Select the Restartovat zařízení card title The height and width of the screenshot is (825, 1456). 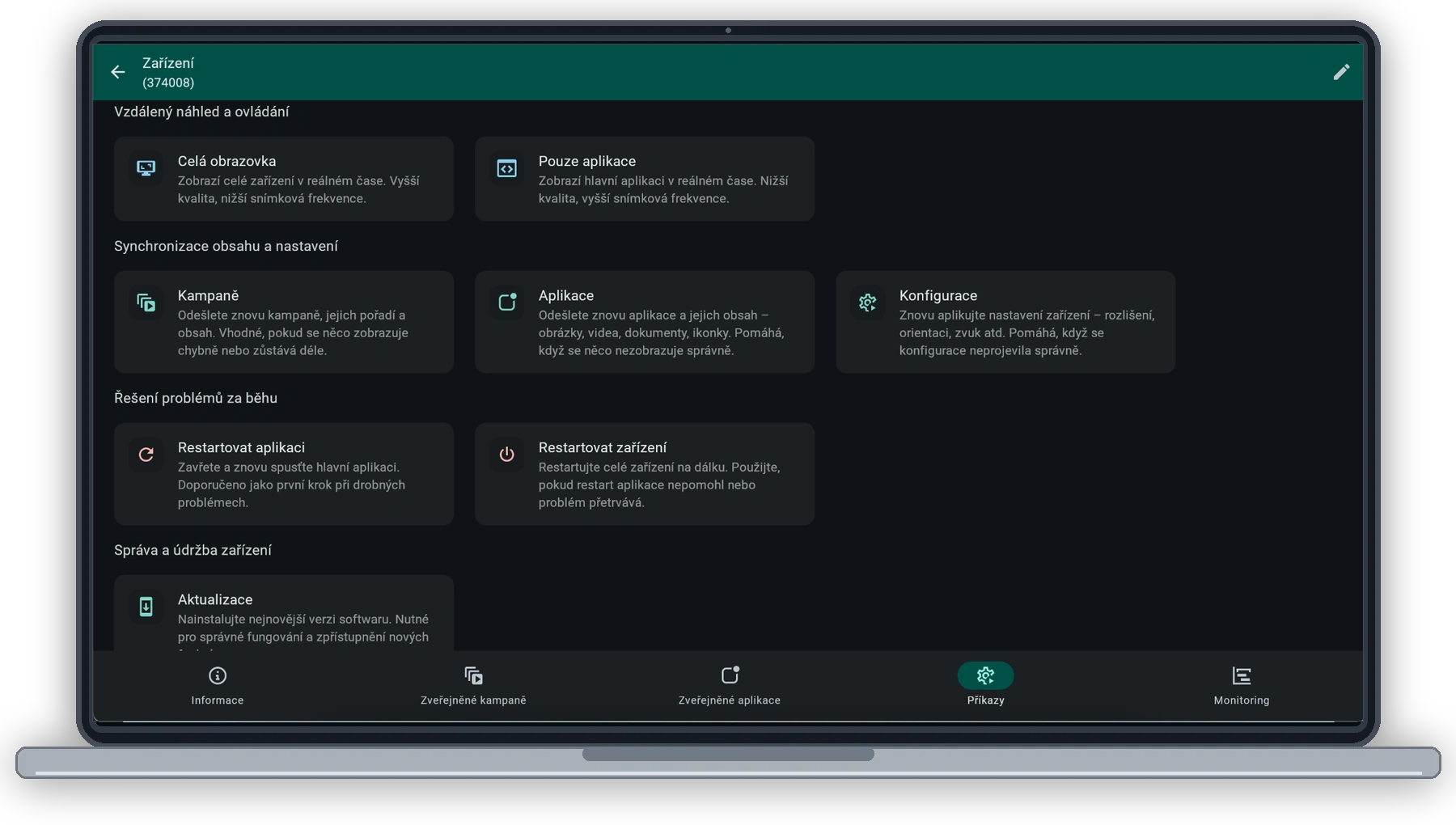[603, 447]
